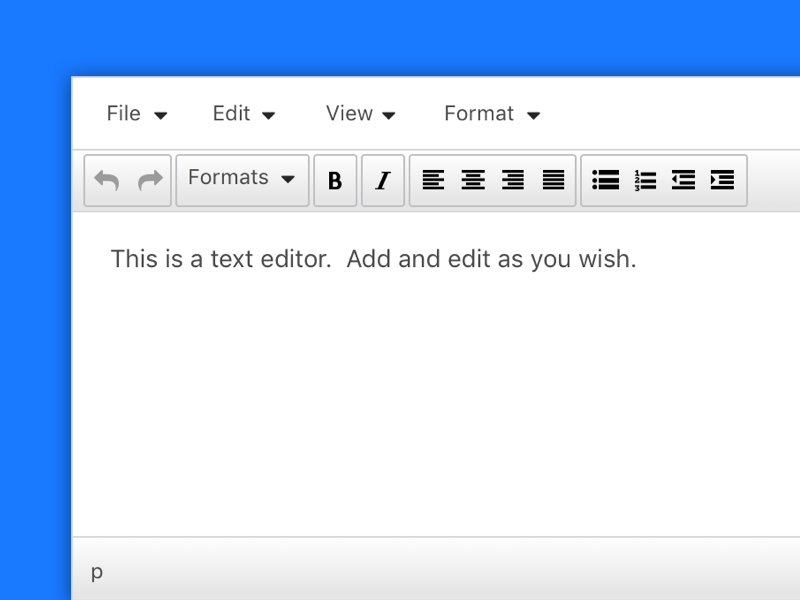Apply left text alignment

433,180
